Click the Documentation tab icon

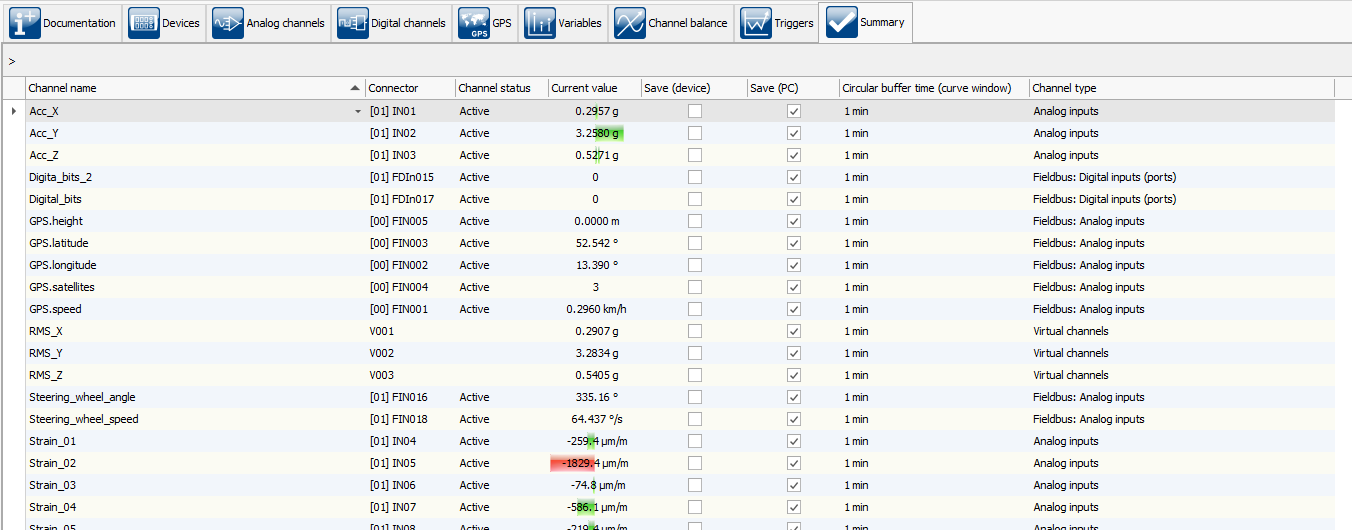pos(25,23)
